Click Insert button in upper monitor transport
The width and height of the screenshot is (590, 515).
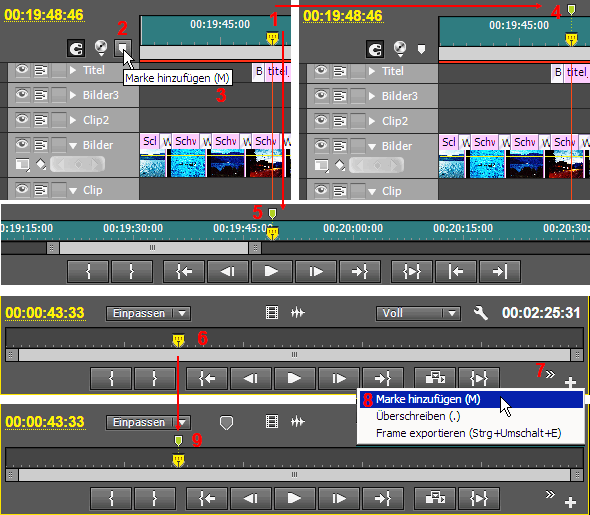435,378
